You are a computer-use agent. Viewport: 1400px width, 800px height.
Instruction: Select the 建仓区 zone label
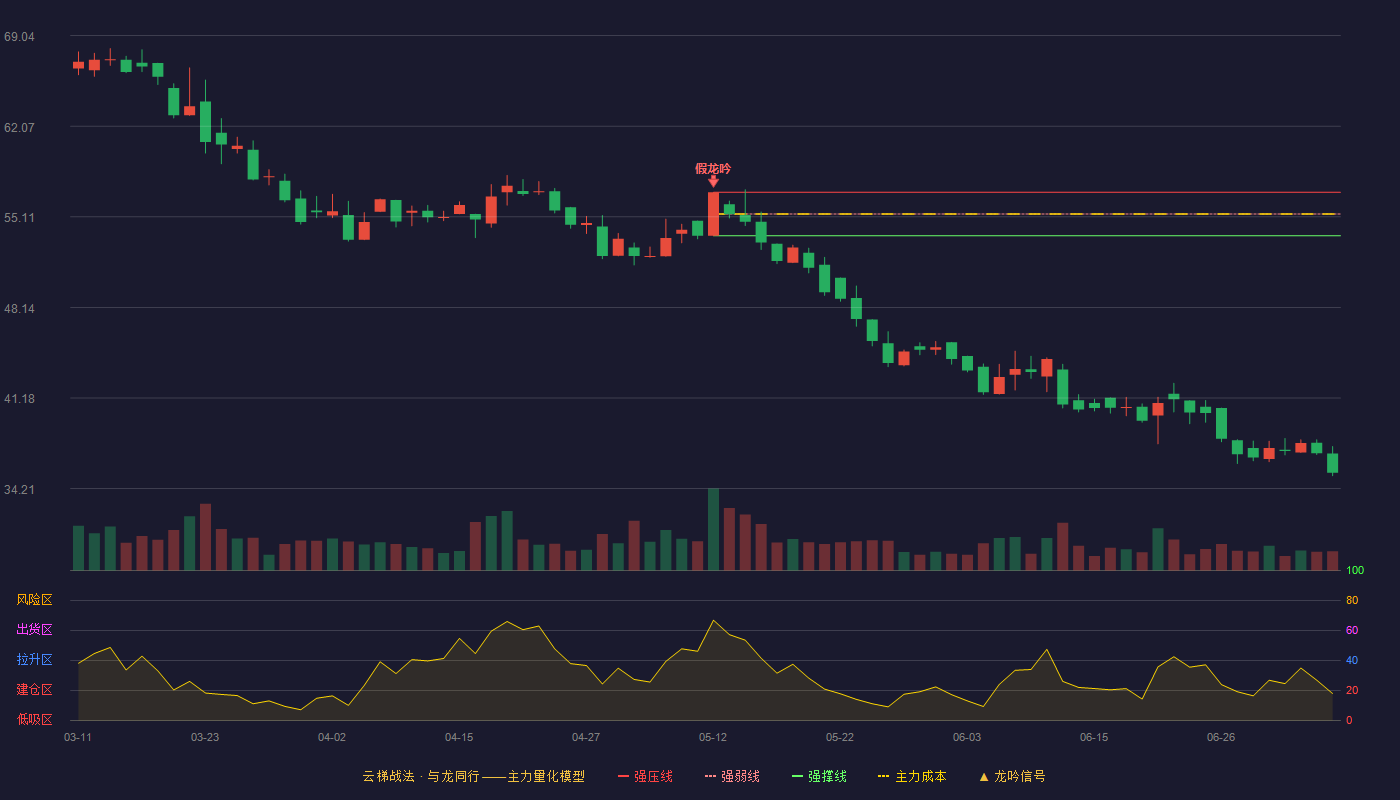(34, 690)
